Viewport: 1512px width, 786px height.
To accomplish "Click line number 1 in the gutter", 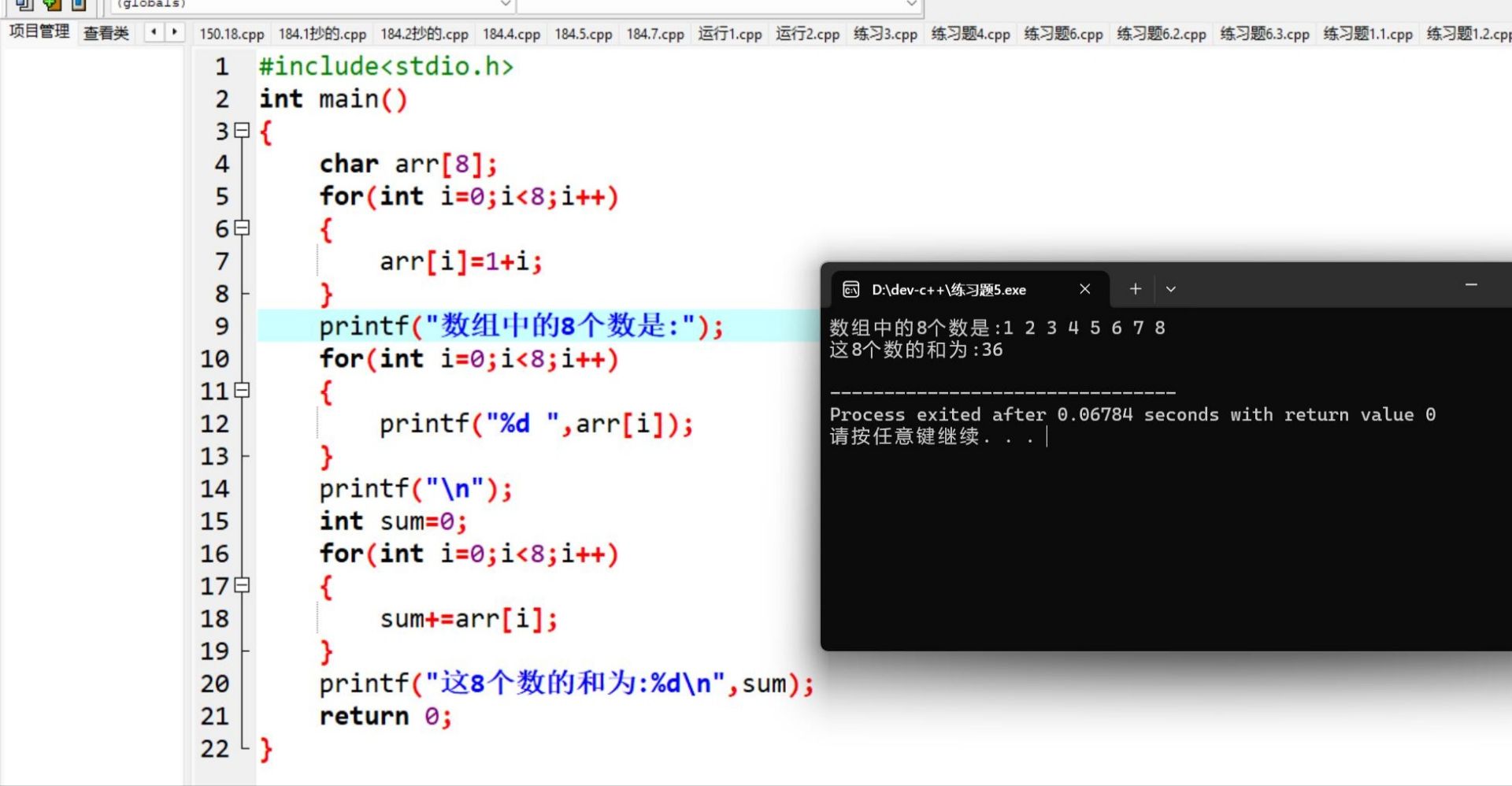I will (221, 67).
